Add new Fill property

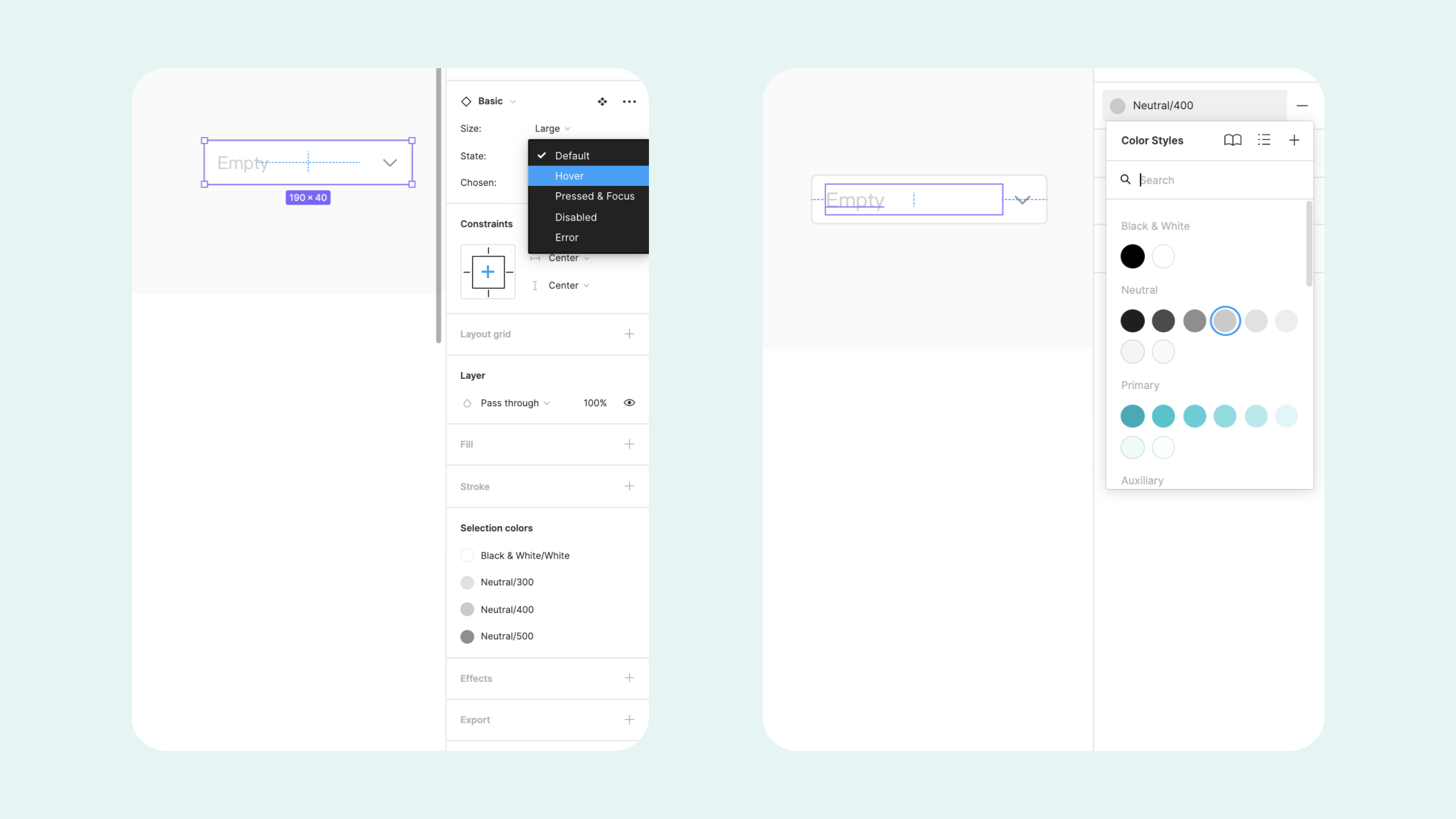click(629, 444)
